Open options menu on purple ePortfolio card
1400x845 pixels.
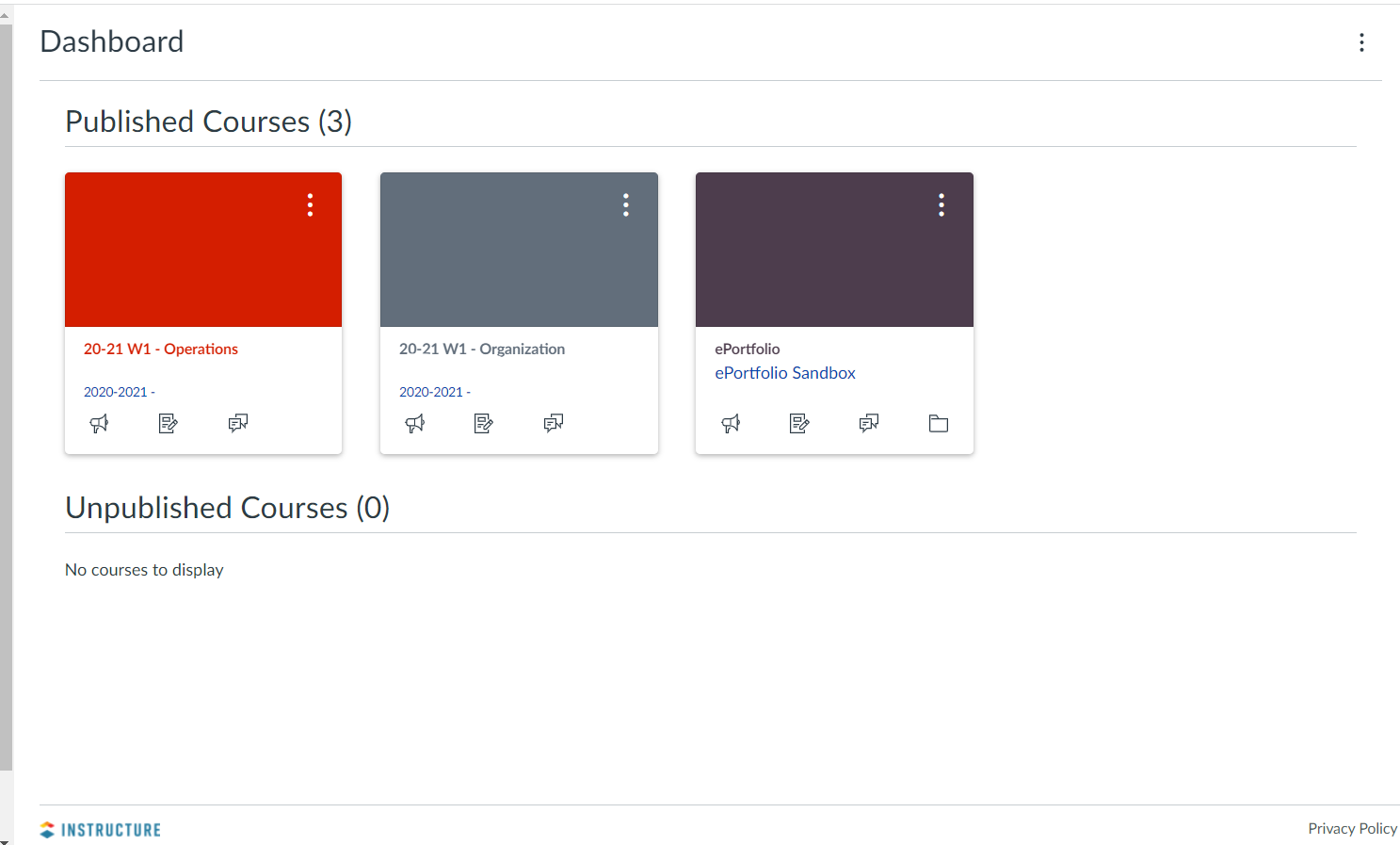coord(941,205)
